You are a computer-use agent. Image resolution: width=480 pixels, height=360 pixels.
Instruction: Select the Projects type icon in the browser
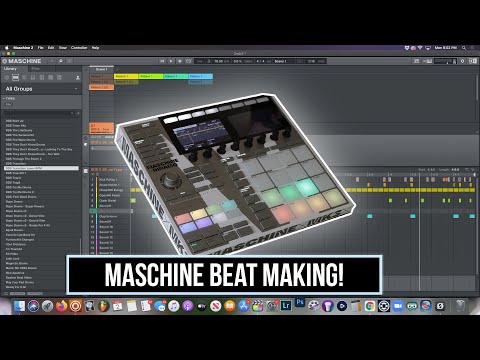pyautogui.click(x=7, y=77)
